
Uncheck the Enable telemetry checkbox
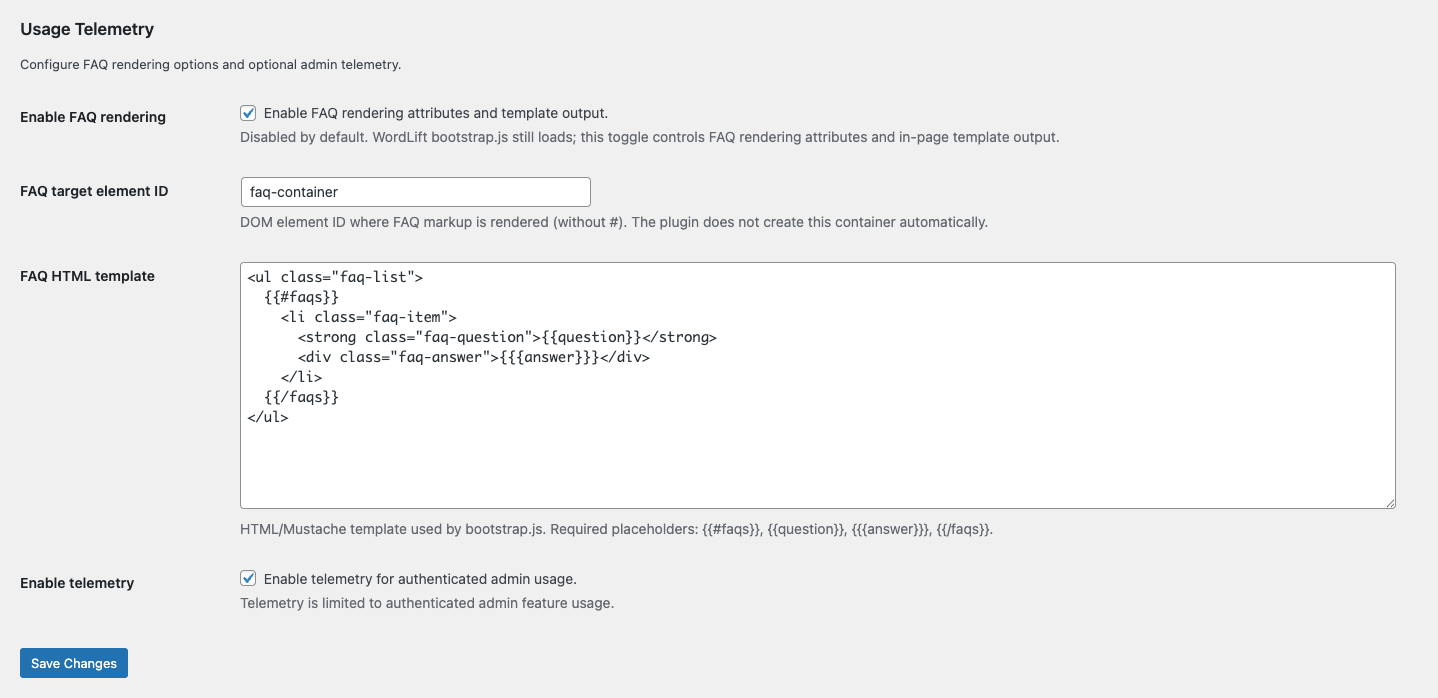(248, 578)
